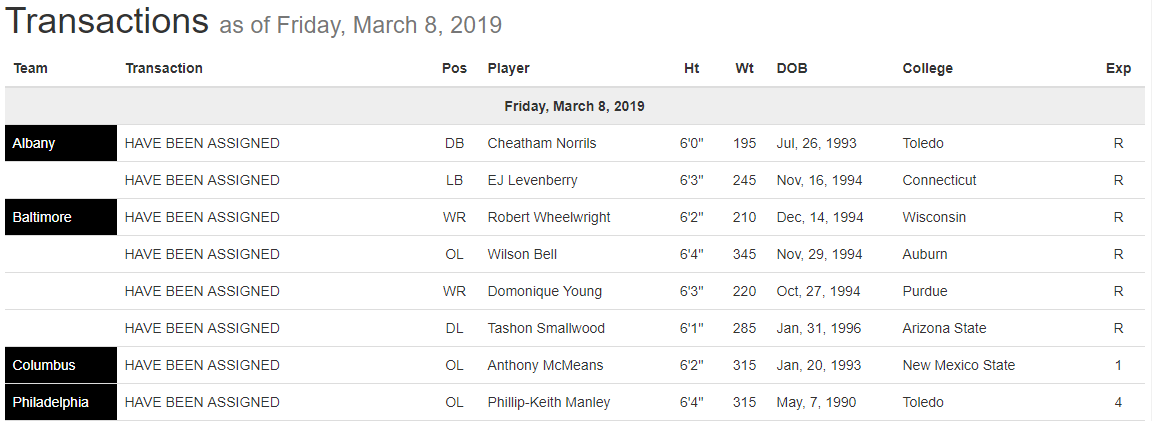Click Domonique Young player name
Image resolution: width=1152 pixels, height=421 pixels.
pos(544,291)
